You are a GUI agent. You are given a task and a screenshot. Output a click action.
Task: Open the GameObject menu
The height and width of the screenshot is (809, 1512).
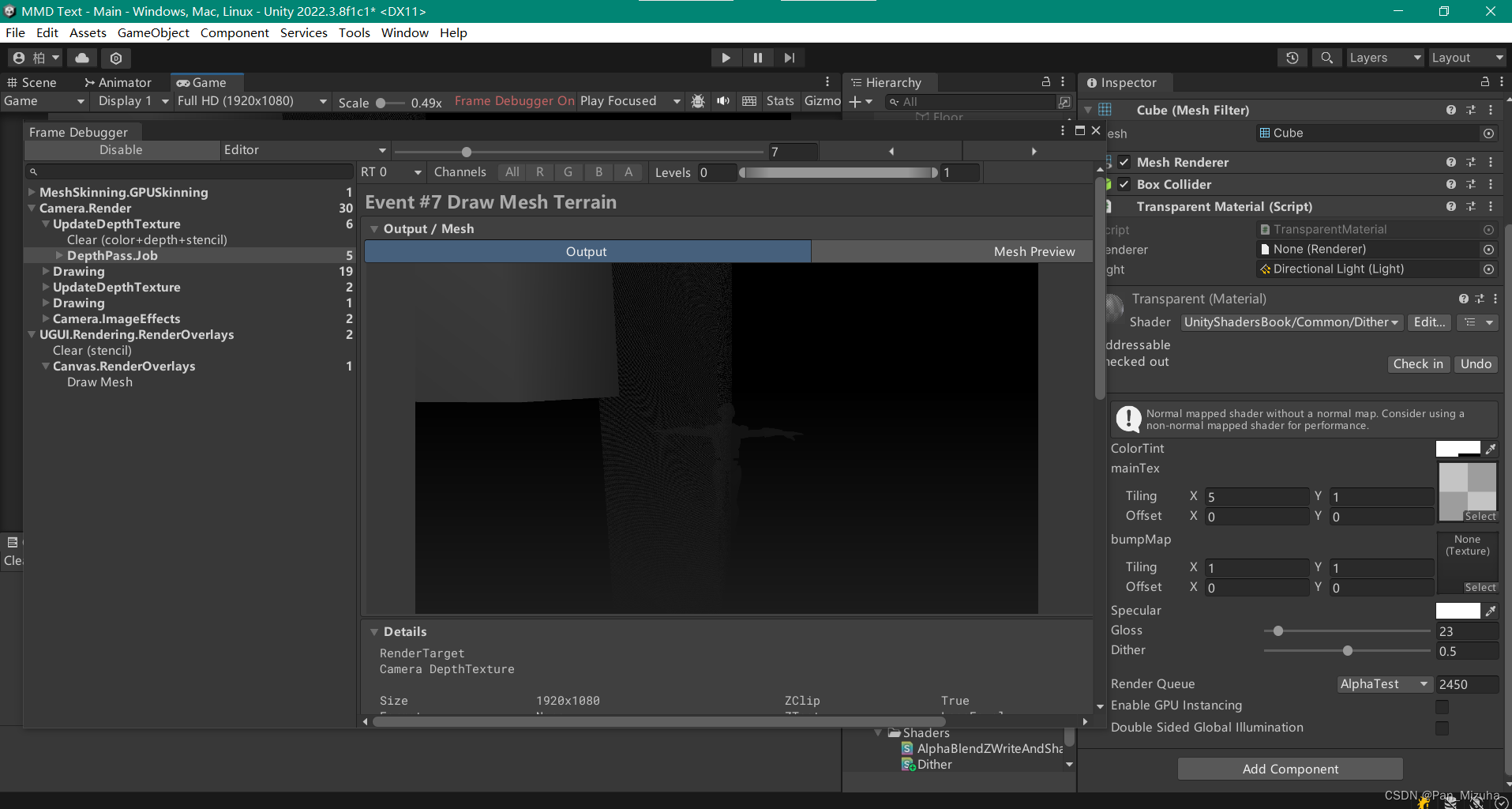153,32
